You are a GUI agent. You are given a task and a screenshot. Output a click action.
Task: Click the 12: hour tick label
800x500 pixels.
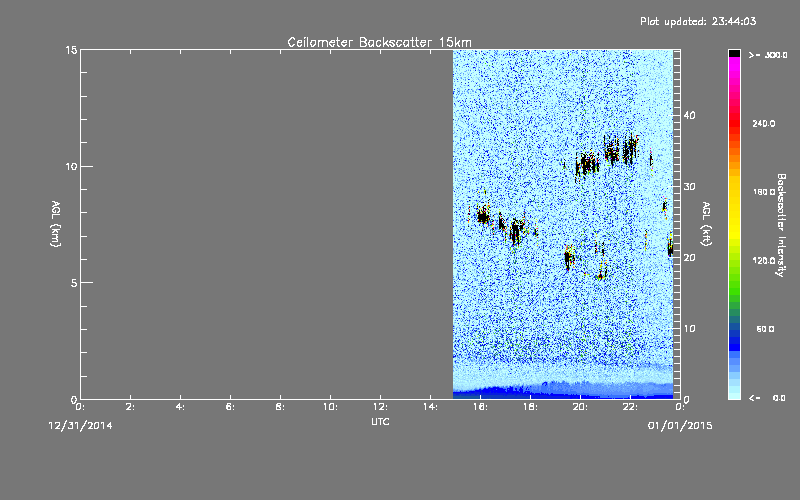pyautogui.click(x=380, y=407)
